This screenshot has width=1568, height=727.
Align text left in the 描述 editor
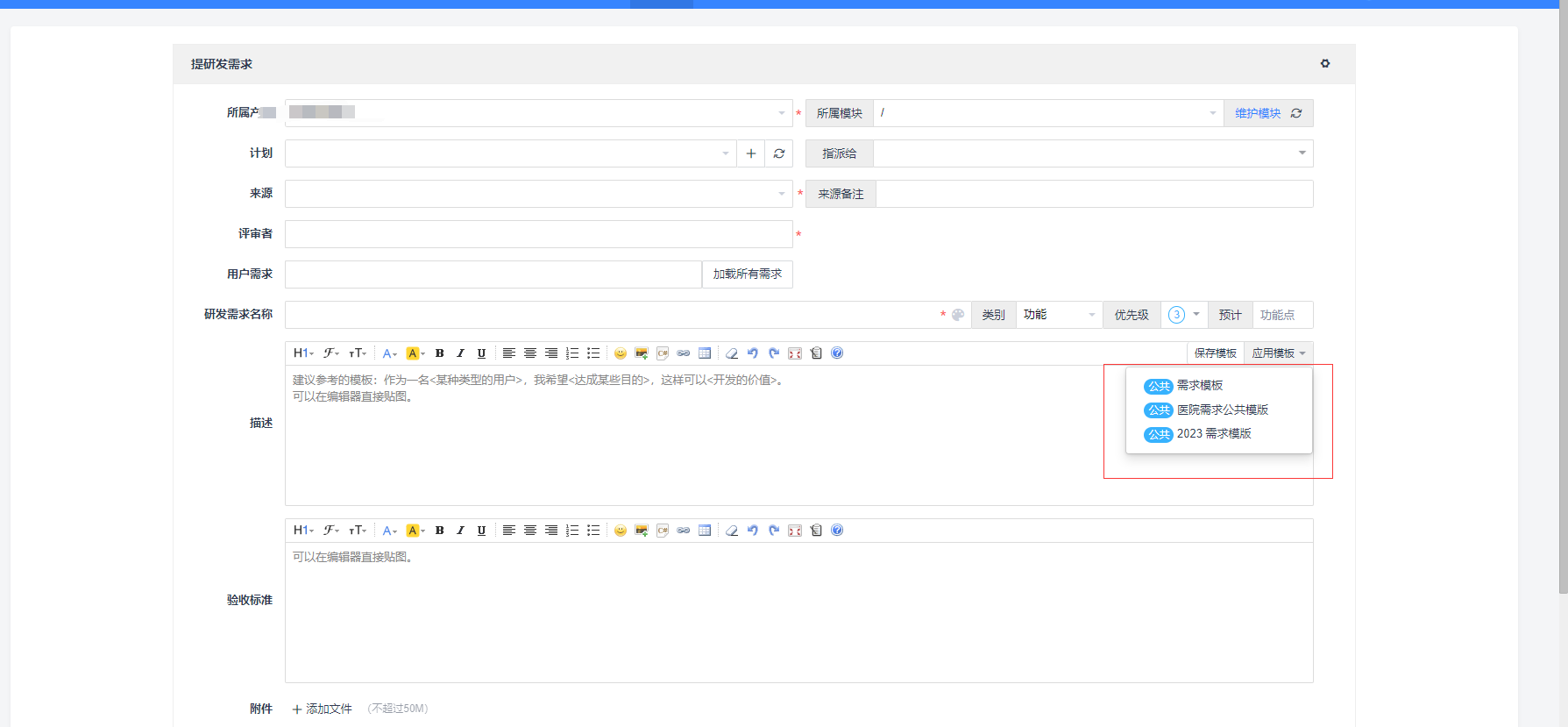tap(508, 353)
